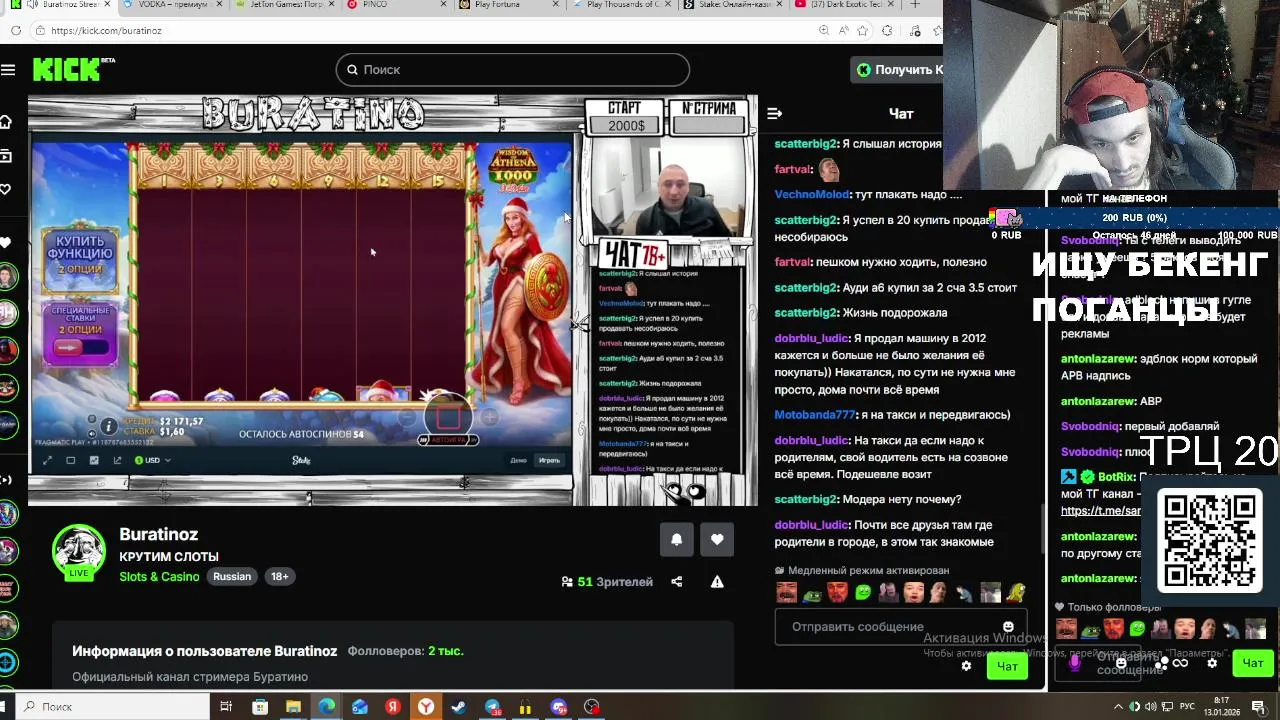
Task: Open volume control in system tray
Action: pos(1151,707)
